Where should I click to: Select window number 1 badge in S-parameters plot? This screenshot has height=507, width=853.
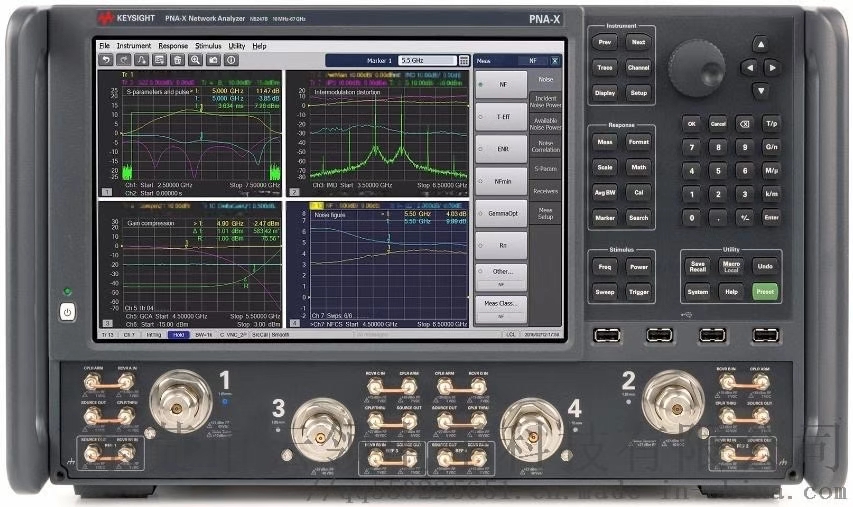[107, 192]
